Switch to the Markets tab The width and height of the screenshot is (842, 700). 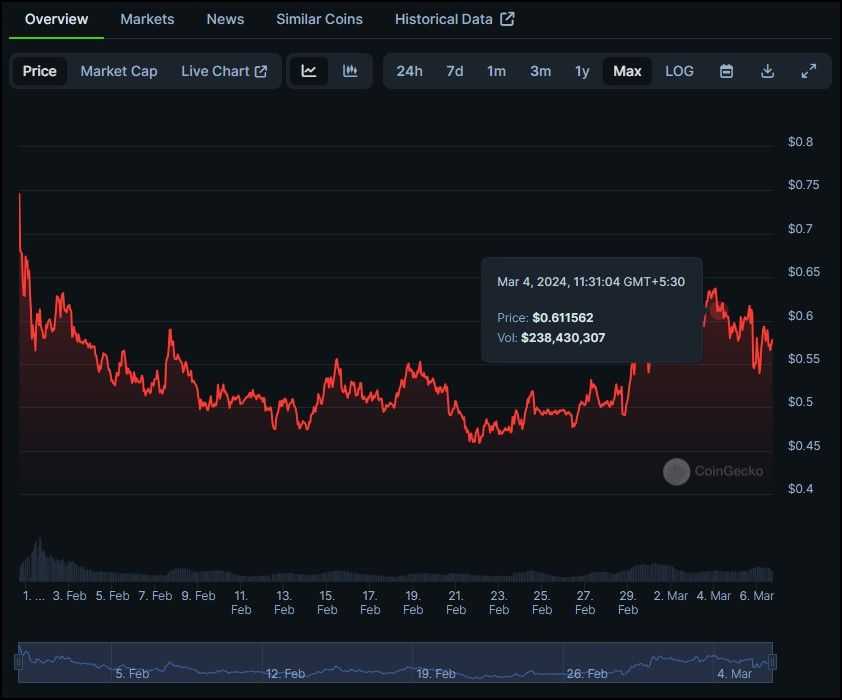point(147,19)
